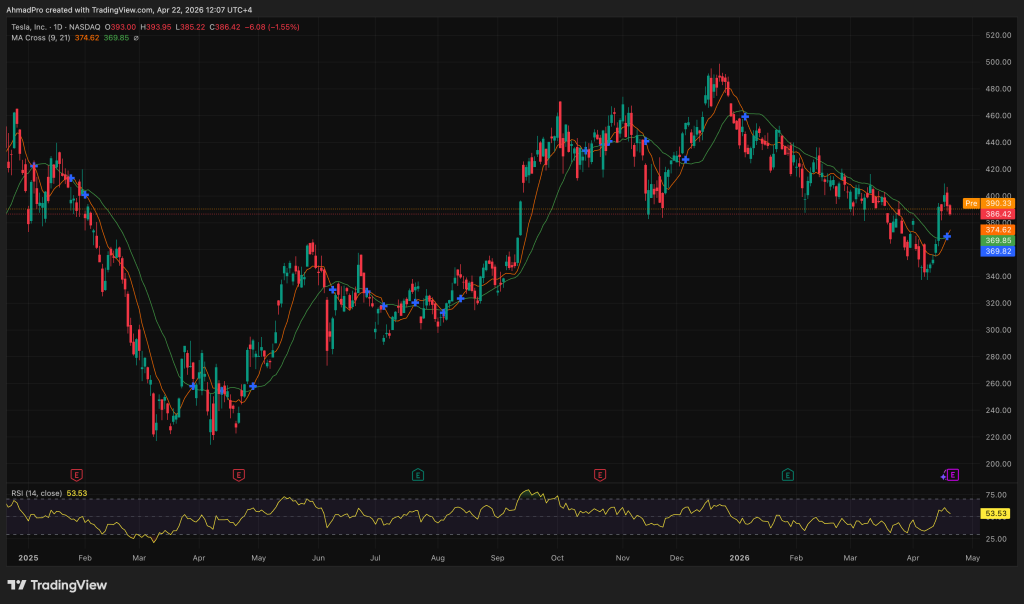Screen dimensions: 1024x604
Task: Click the green earnings marker before August 2025
Action: pos(417,474)
